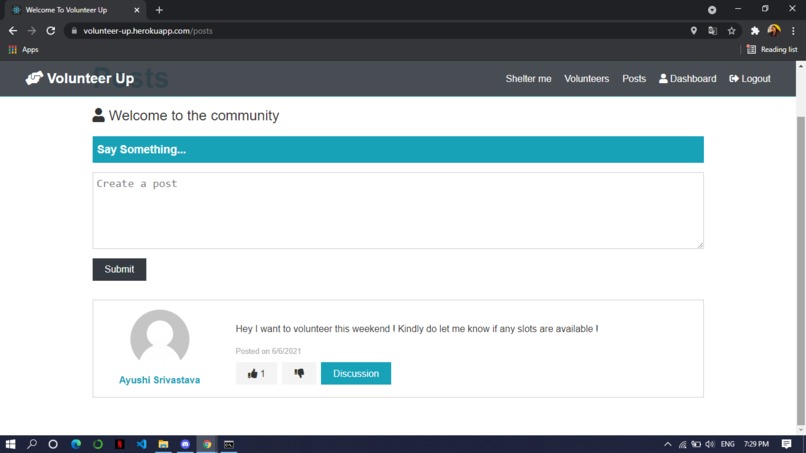Open the terminal app in the taskbar
806x453 pixels.
[229, 444]
